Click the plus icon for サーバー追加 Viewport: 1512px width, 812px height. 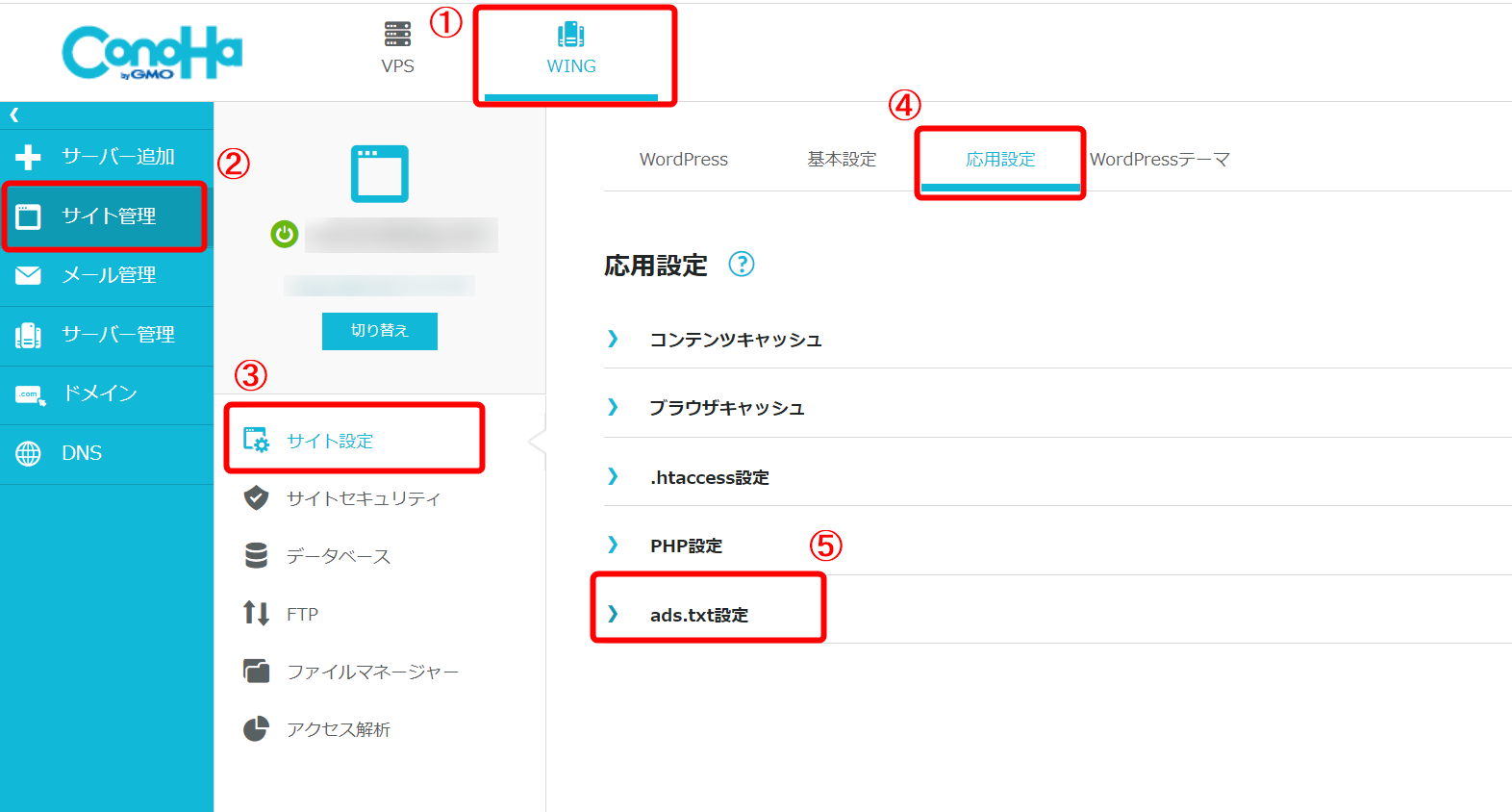pos(29,157)
